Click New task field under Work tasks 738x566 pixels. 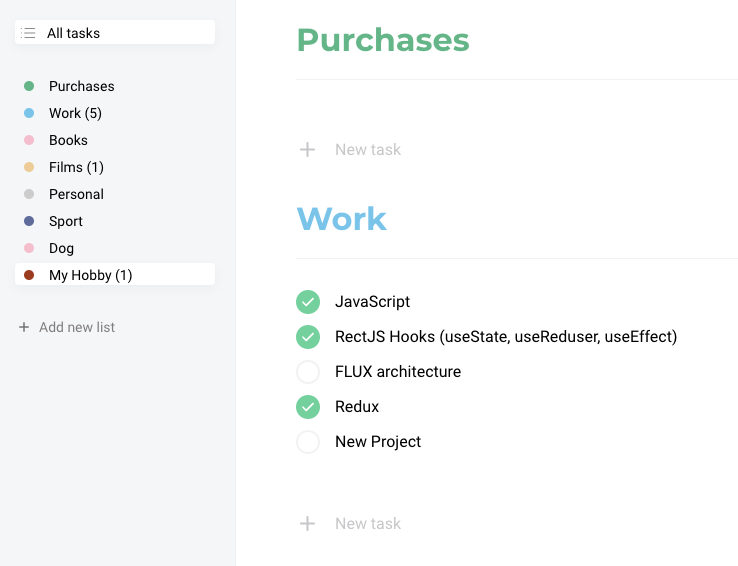tap(368, 524)
